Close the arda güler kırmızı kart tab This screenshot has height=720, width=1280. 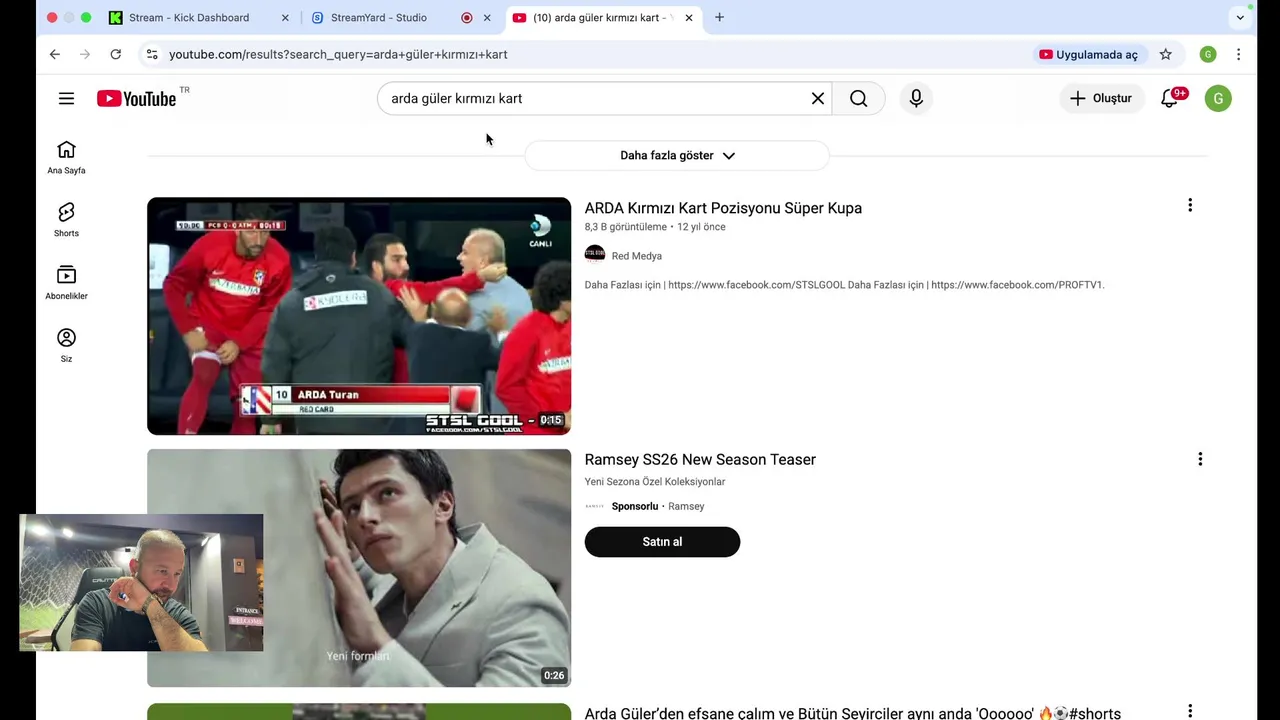[x=689, y=18]
